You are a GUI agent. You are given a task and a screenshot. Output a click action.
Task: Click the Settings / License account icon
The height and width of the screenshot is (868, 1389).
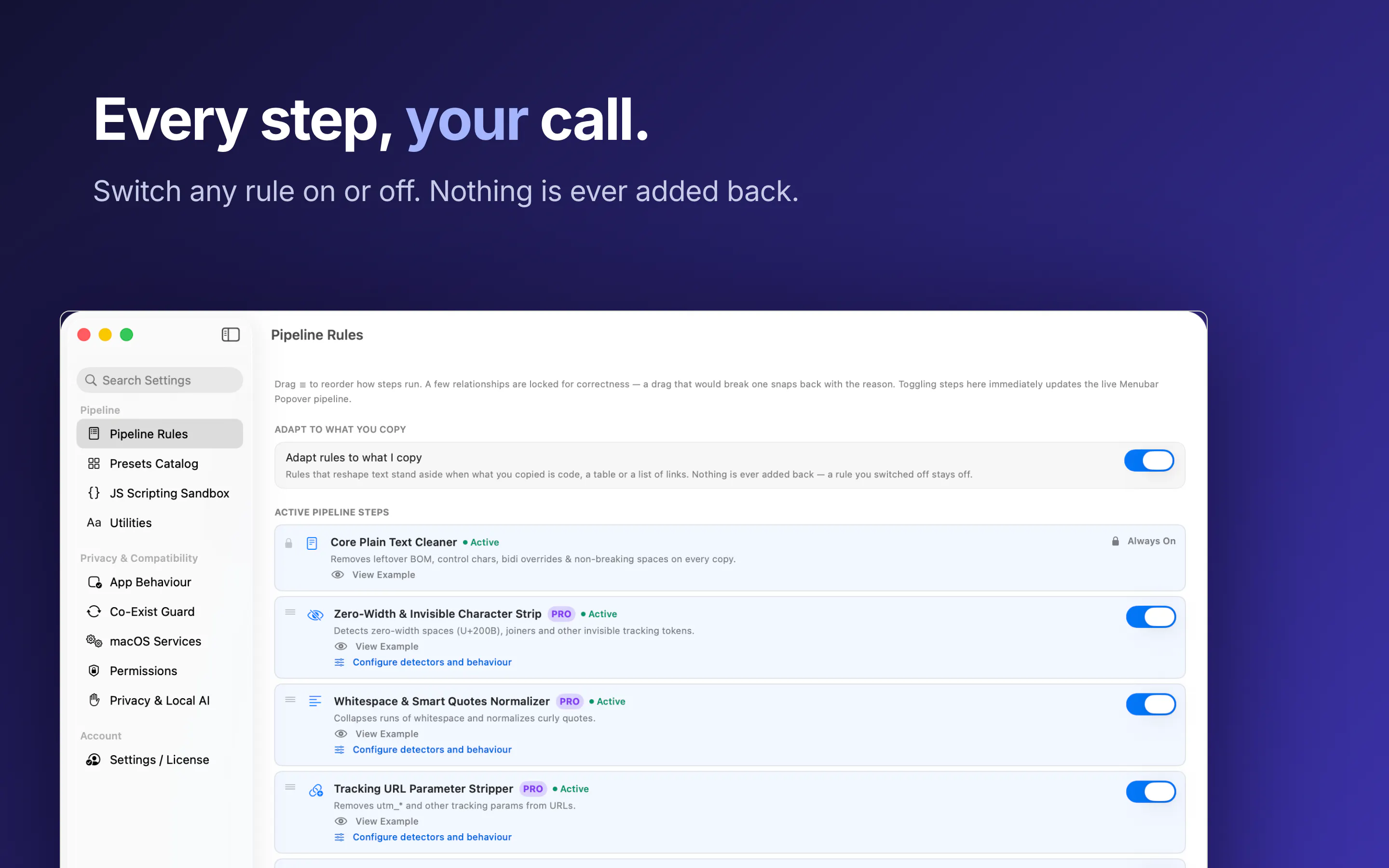click(x=94, y=759)
